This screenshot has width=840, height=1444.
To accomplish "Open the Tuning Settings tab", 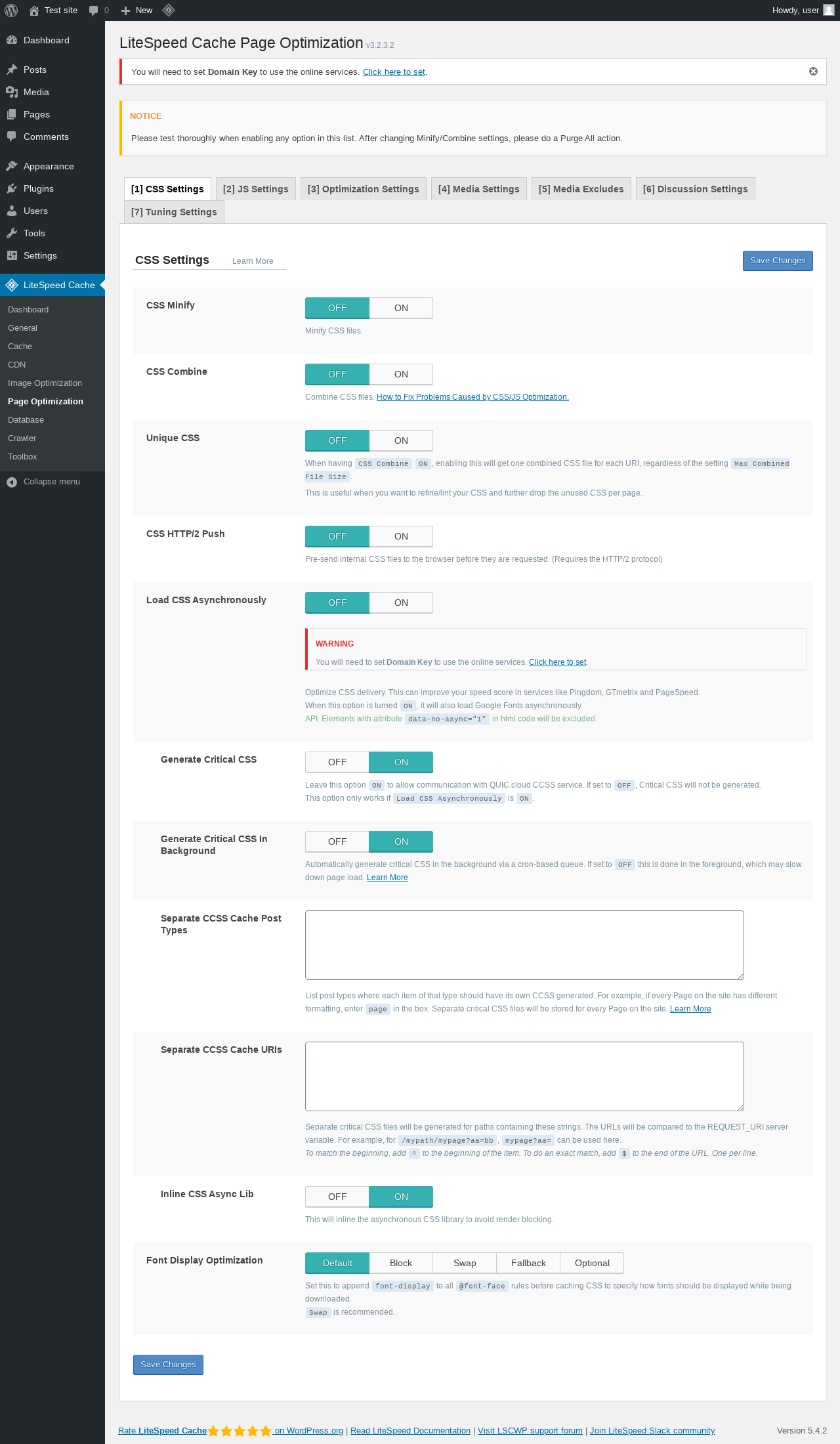I will point(174,212).
